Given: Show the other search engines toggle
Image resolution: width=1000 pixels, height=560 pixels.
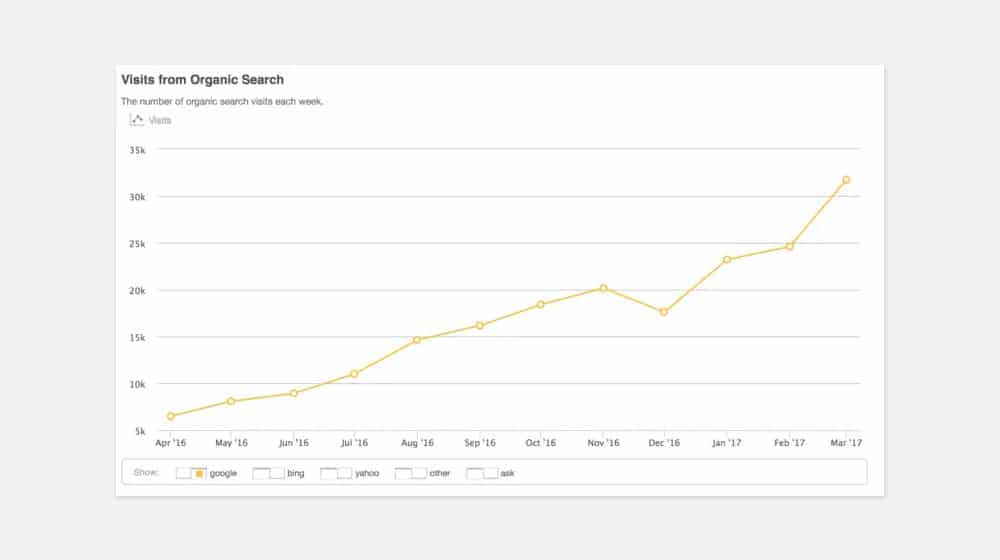Looking at the screenshot, I should (x=411, y=473).
